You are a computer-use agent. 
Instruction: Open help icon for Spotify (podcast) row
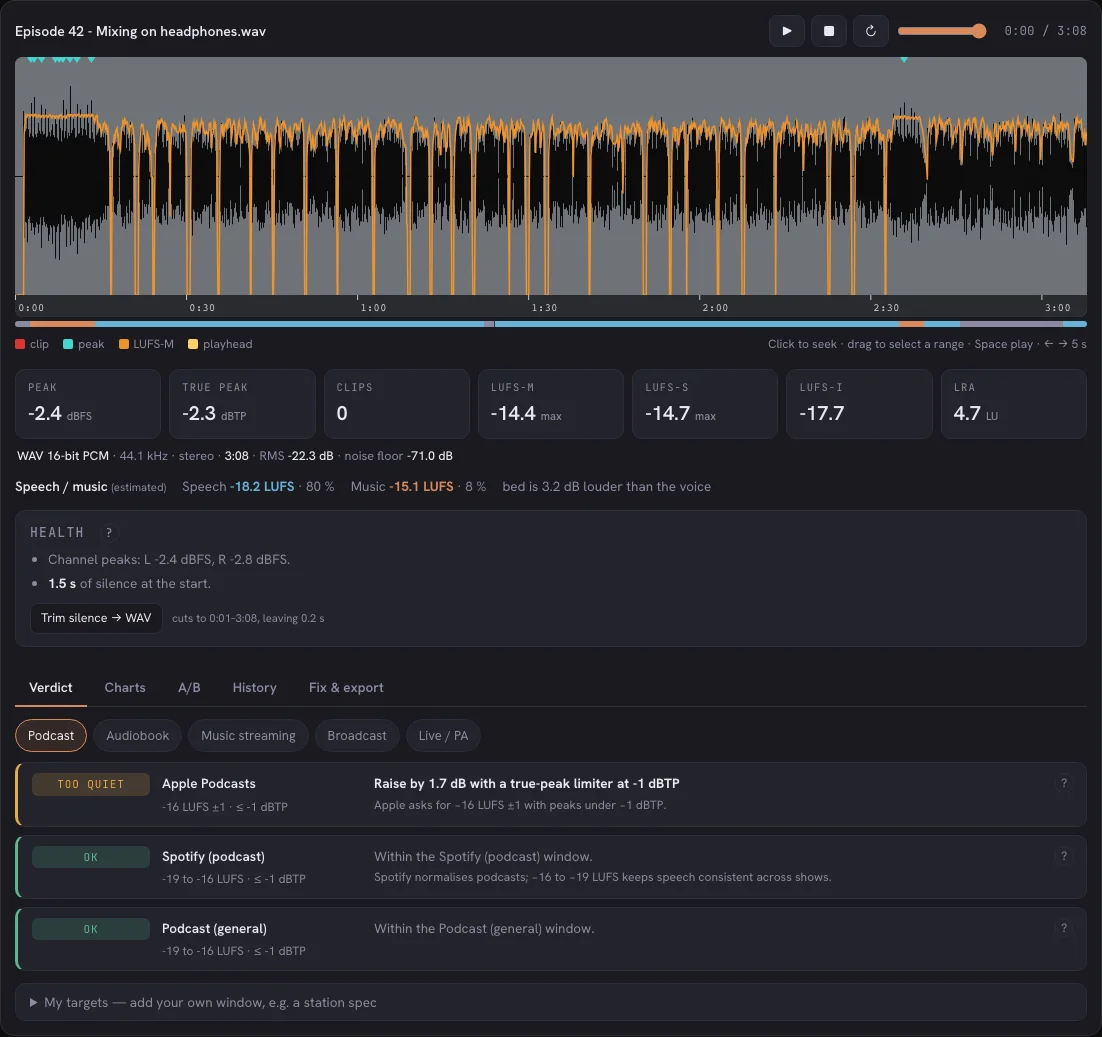(x=1063, y=856)
